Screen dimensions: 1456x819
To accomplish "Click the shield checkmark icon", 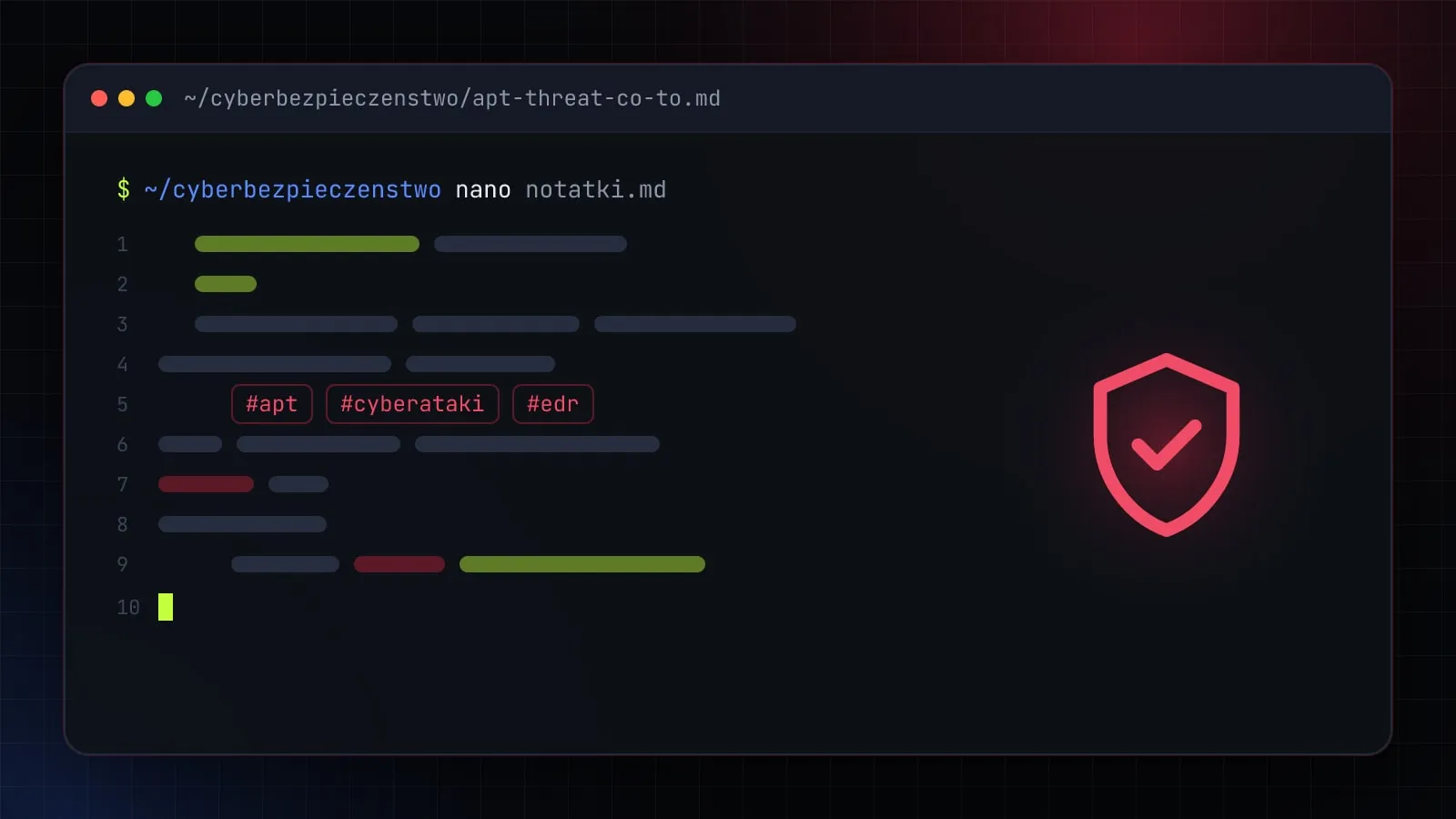I will [x=1167, y=445].
